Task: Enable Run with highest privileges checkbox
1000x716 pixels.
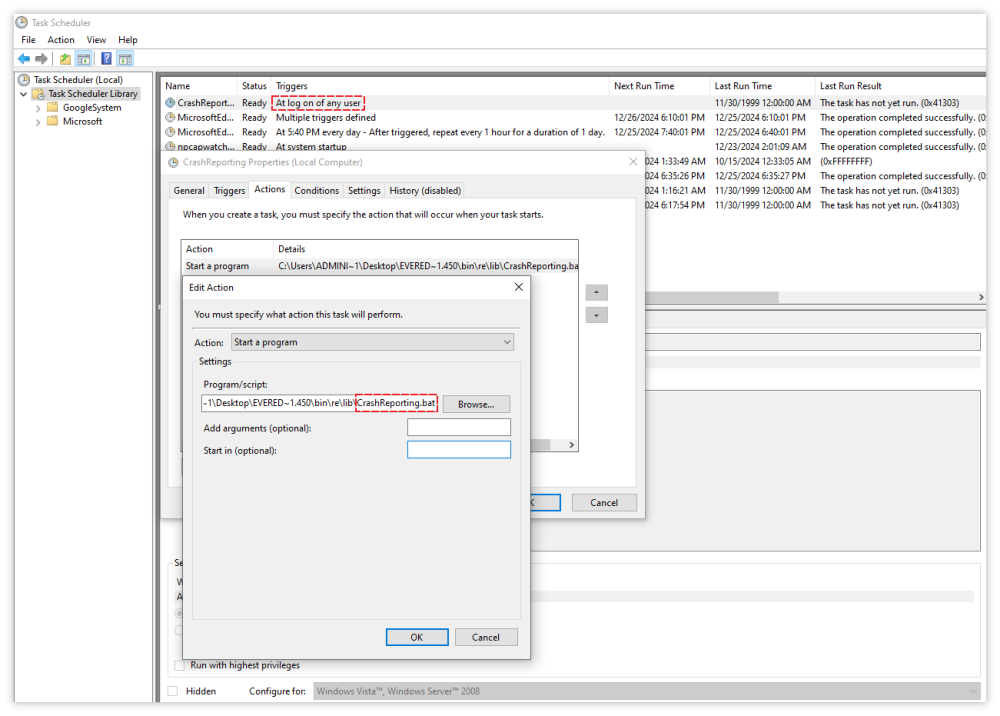Action: pos(180,665)
